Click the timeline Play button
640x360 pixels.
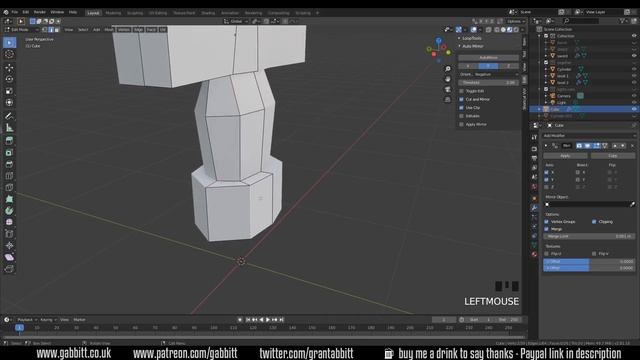click(x=268, y=320)
